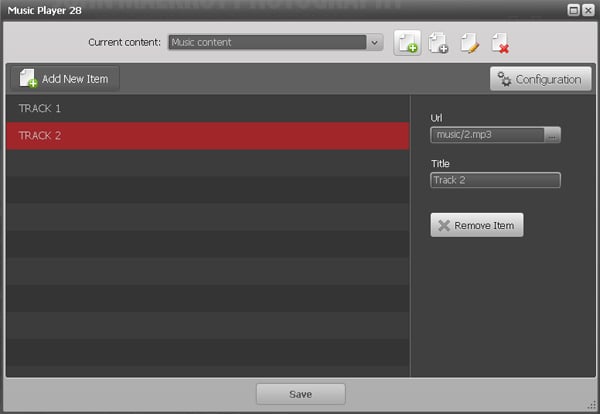Click the green plus icon on Add New Item
600x414 pixels.
click(x=28, y=79)
